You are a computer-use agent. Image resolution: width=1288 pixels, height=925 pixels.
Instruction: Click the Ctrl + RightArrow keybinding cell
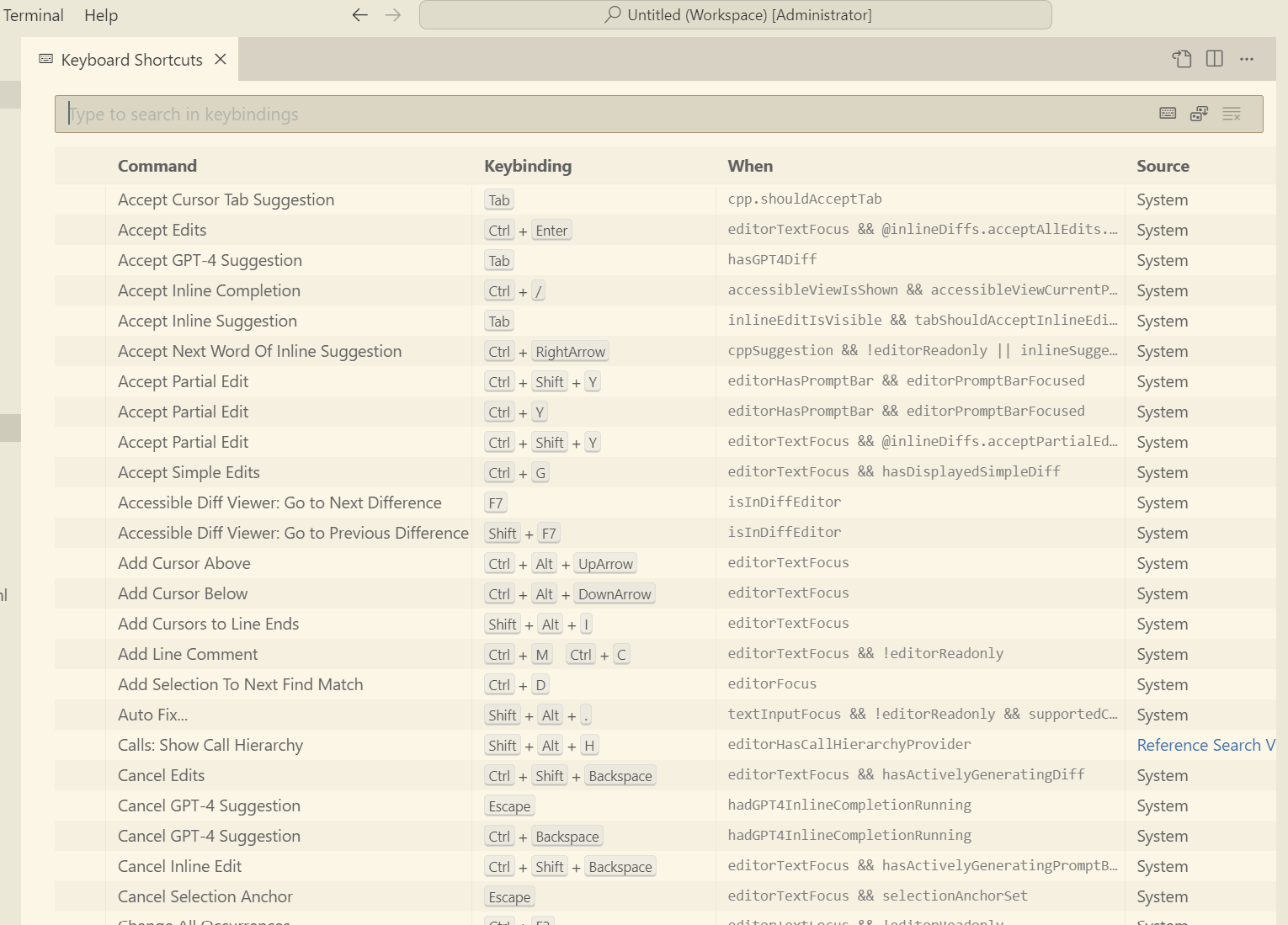(547, 352)
